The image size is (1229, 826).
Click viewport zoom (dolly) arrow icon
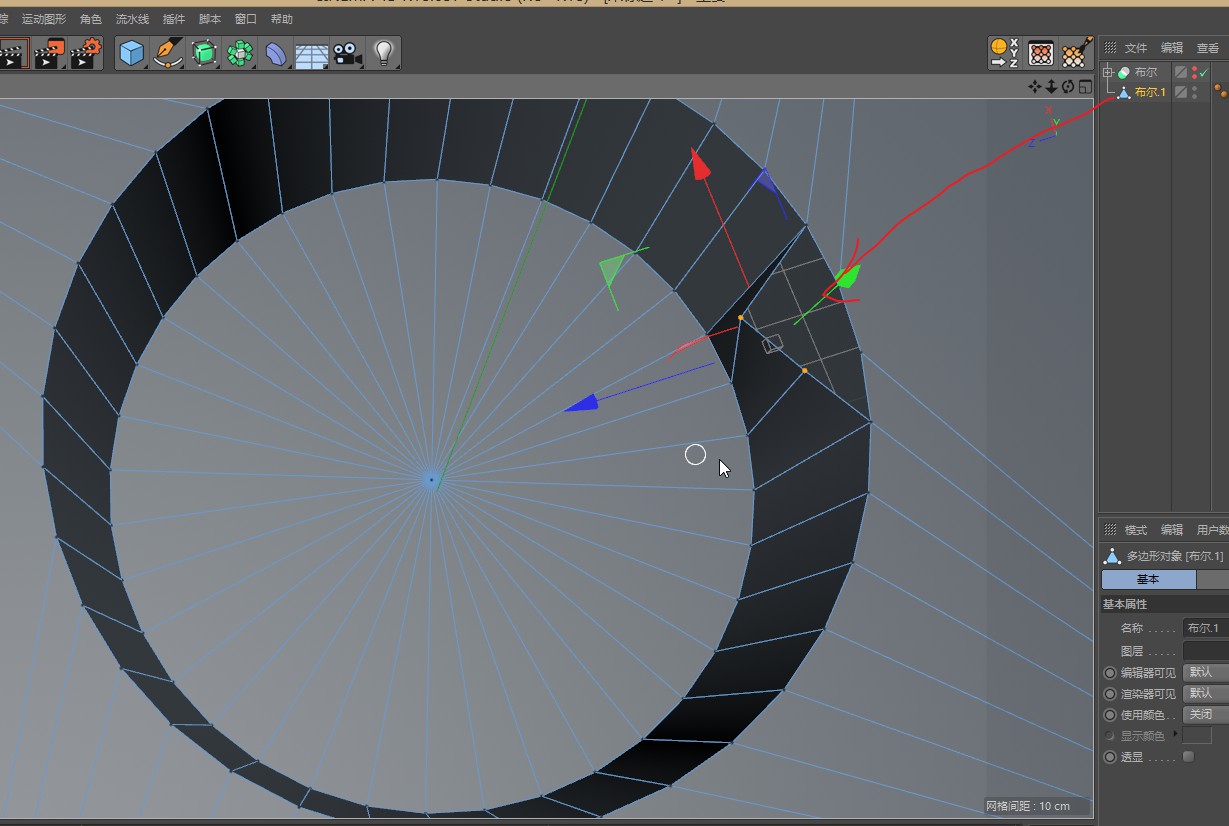[x=1051, y=86]
